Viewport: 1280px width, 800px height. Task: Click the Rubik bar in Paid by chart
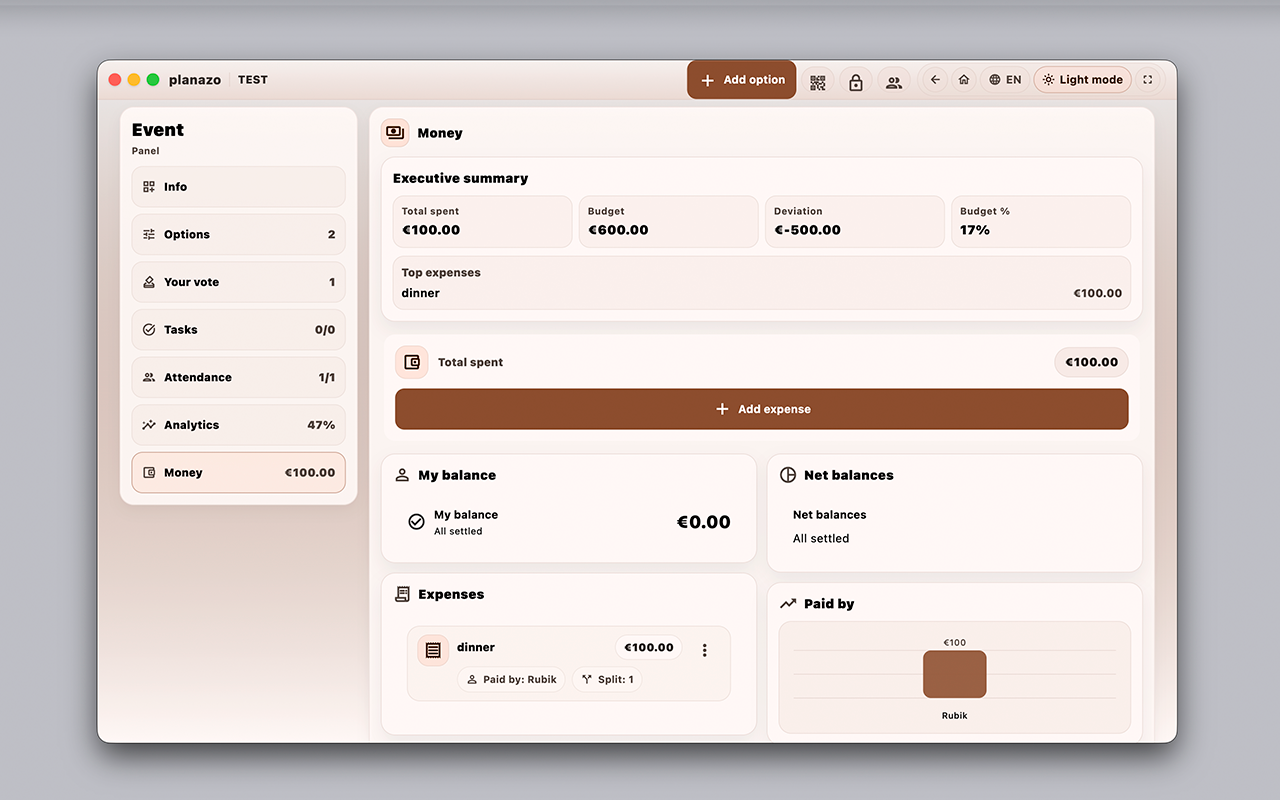point(955,674)
